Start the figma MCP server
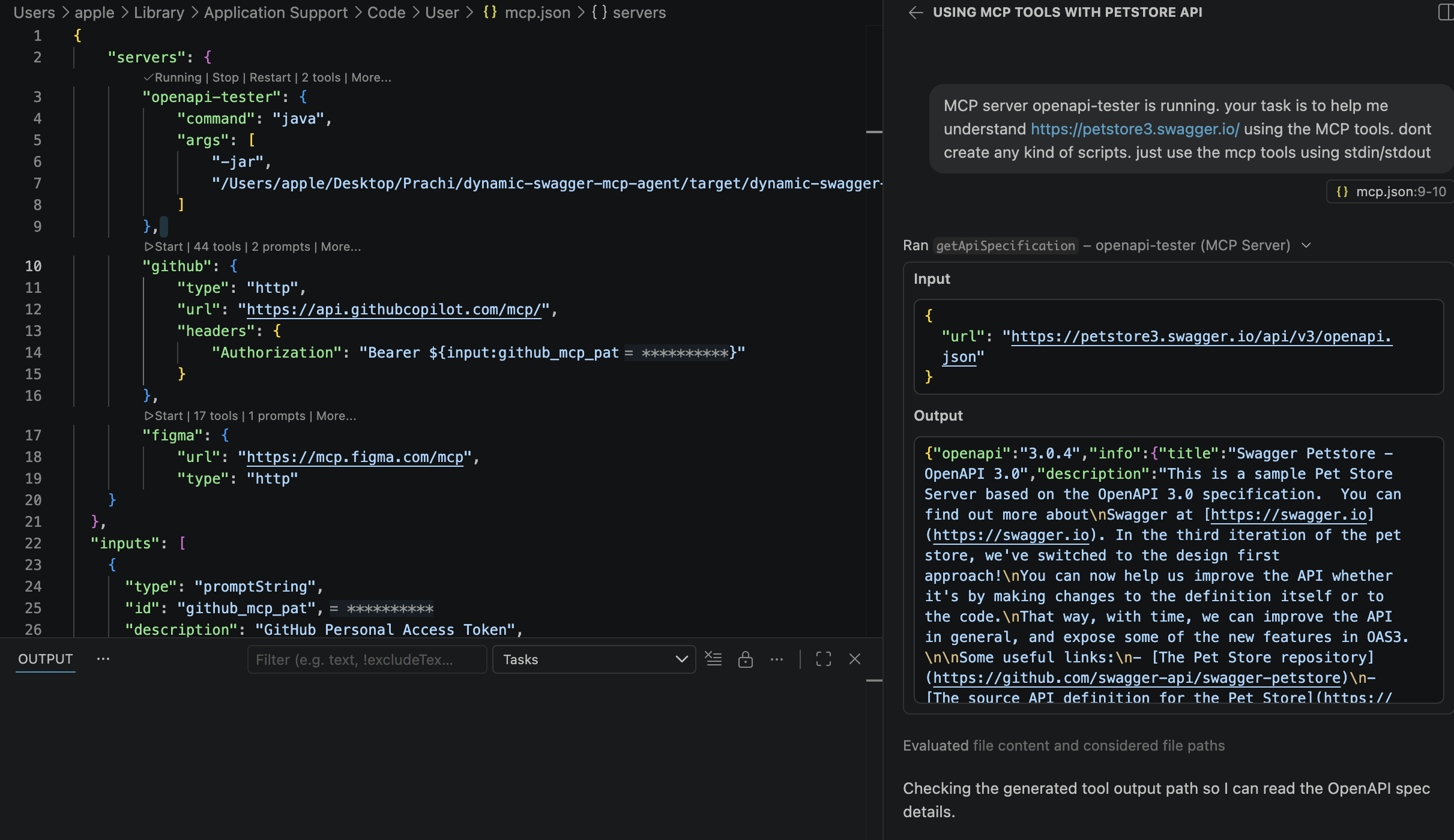Viewport: 1454px width, 840px height. [x=163, y=416]
